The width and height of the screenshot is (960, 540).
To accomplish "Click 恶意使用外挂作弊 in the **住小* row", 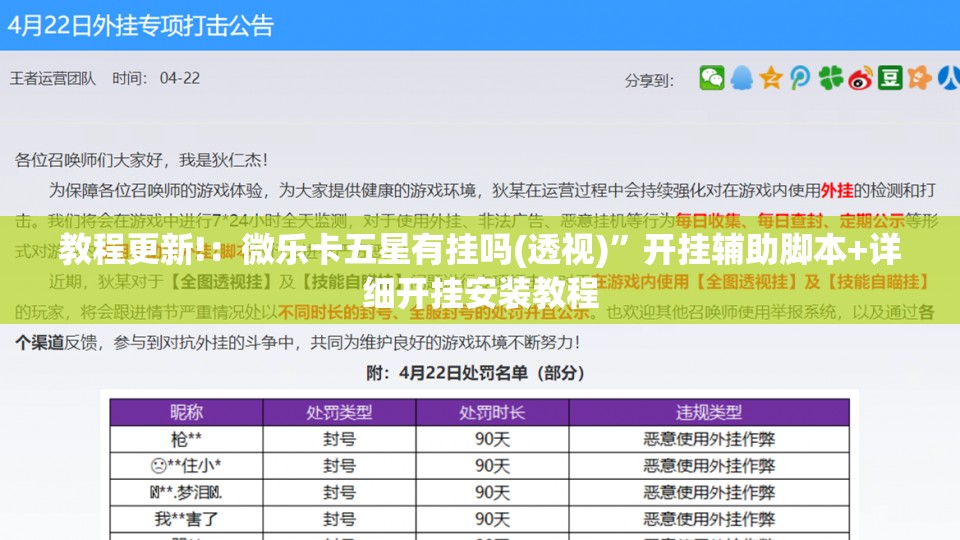I will [709, 466].
